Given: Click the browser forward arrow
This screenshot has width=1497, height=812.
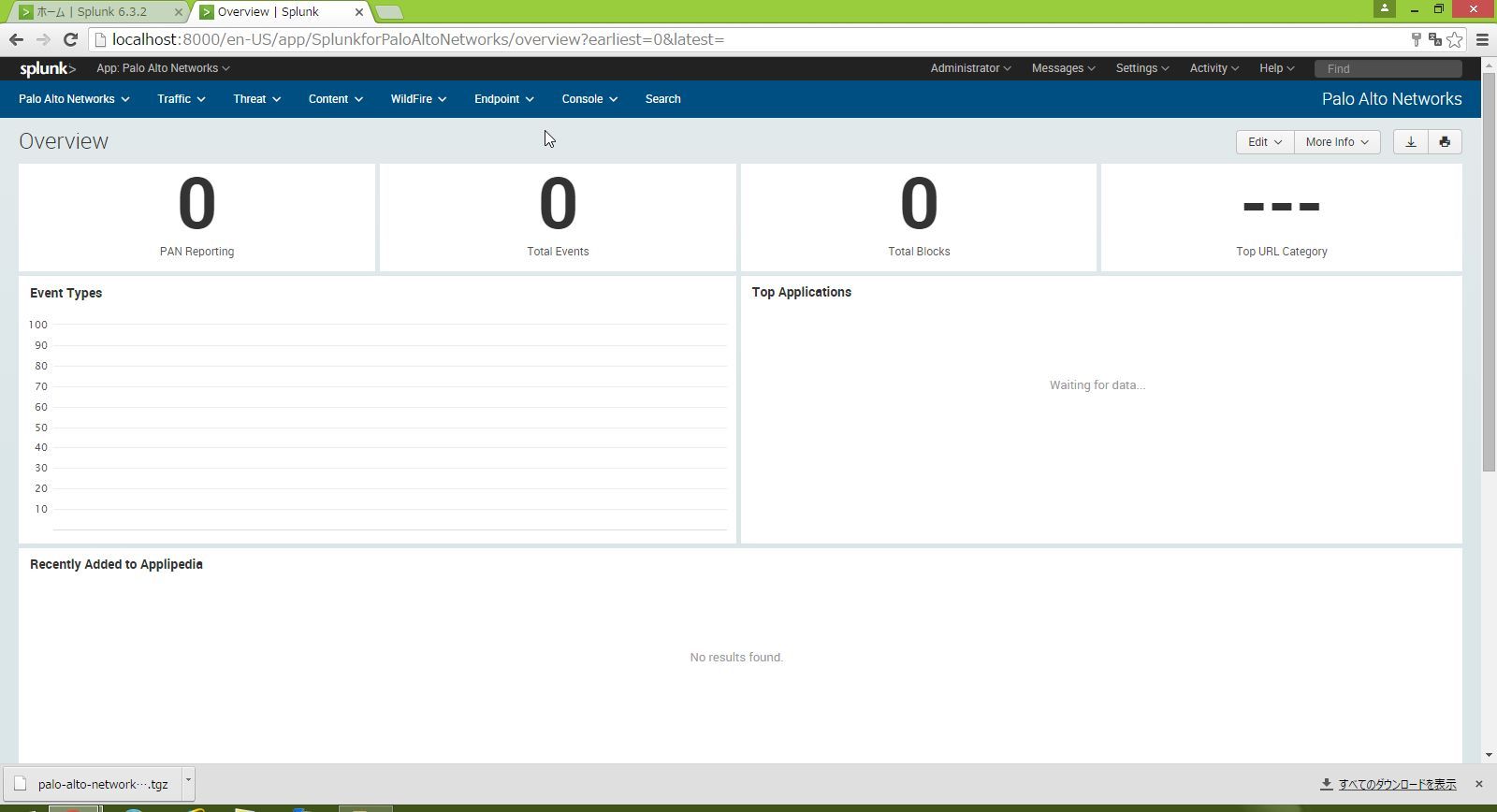Looking at the screenshot, I should (43, 39).
